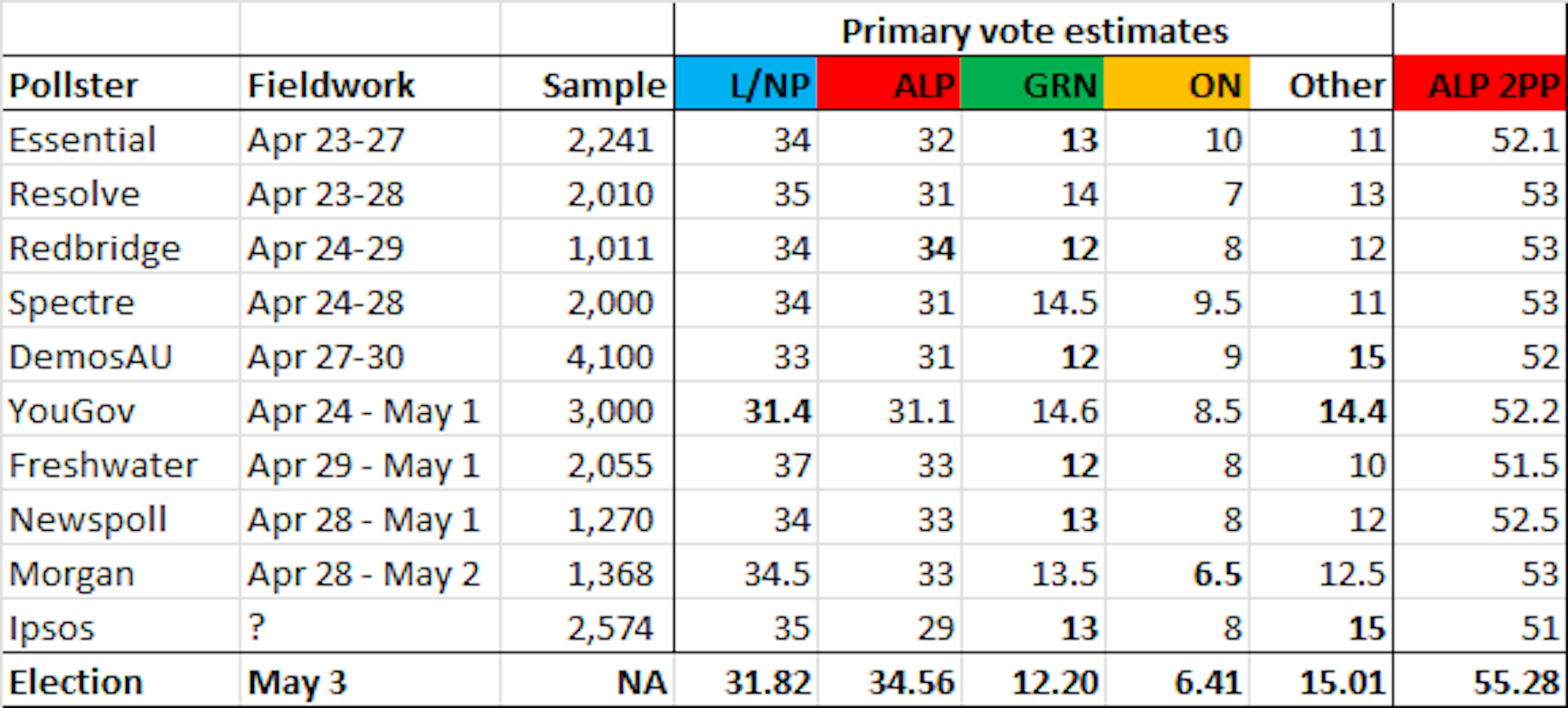Select YouGov's L/NP value 31.4
Viewport: 1568px width, 708px height.
[777, 411]
